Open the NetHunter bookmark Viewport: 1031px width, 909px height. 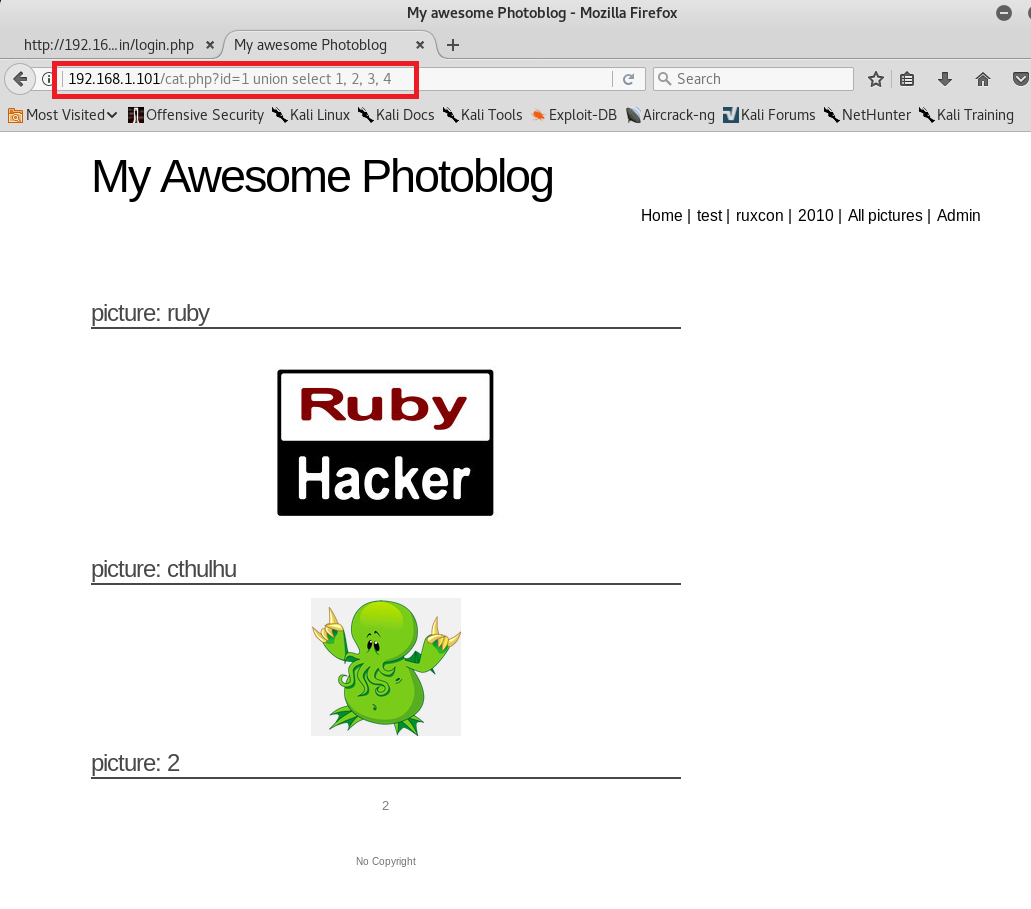coord(867,115)
